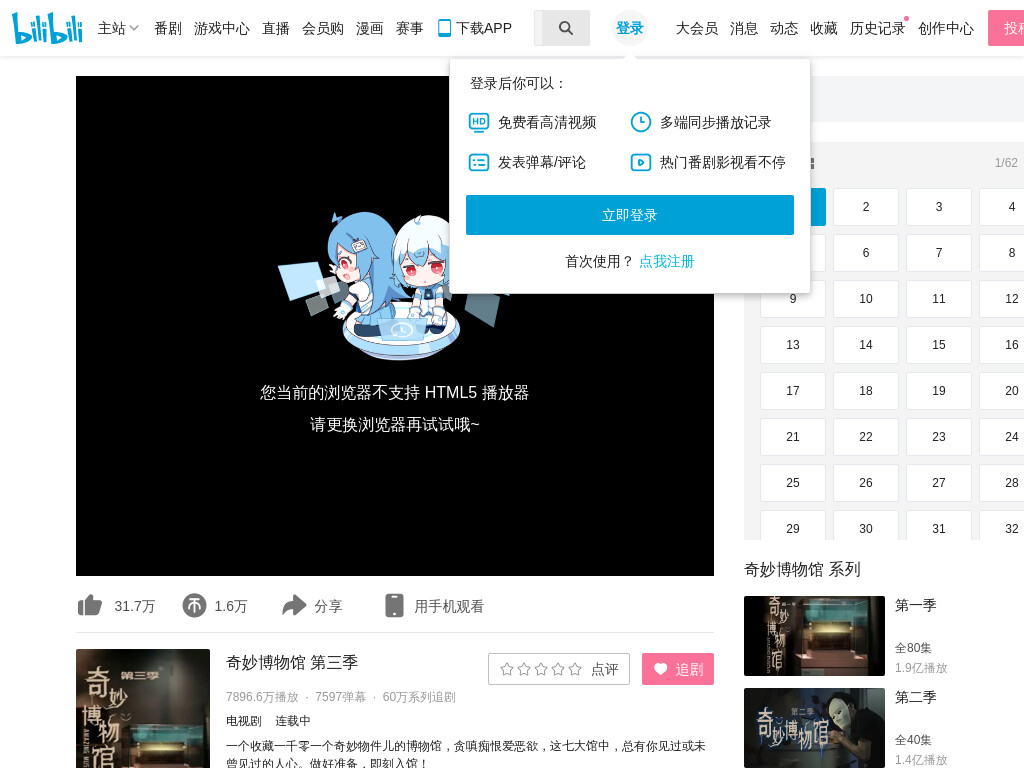Viewport: 1024px width, 768px height.
Task: Open 第二季 series thumbnail
Action: [x=814, y=728]
